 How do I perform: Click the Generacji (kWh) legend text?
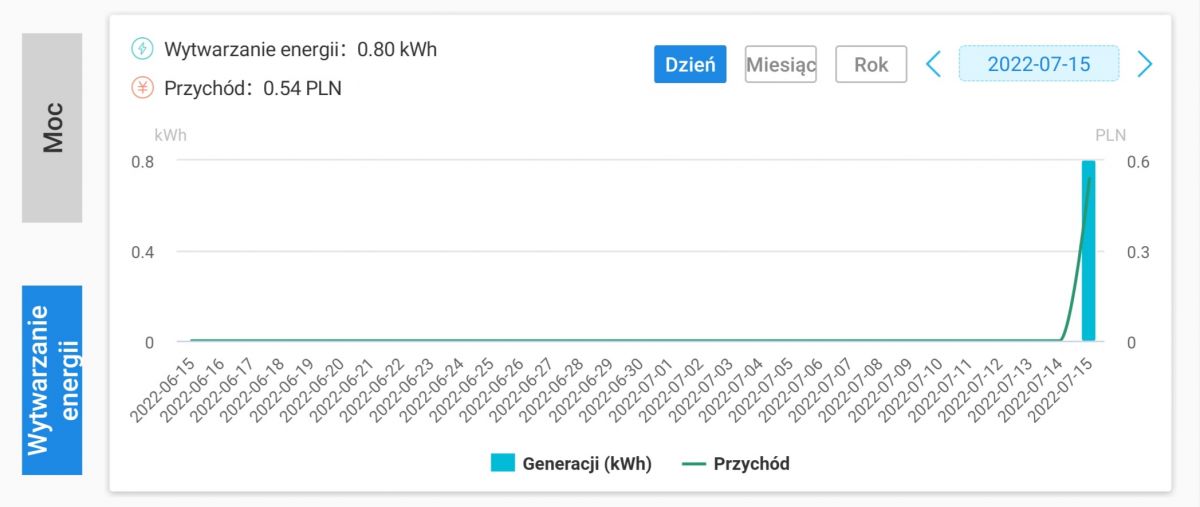tap(587, 464)
